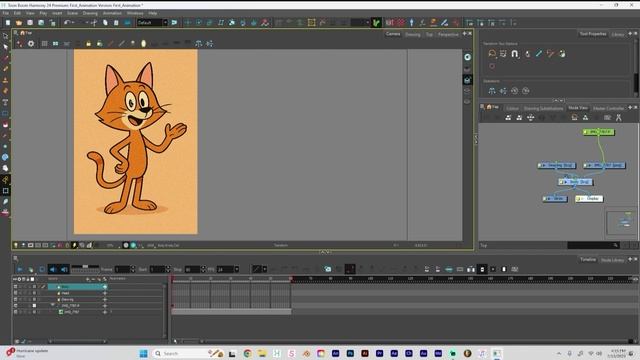Toggle sound playback speaker button in Timeline
The image size is (640, 360).
pos(53,269)
